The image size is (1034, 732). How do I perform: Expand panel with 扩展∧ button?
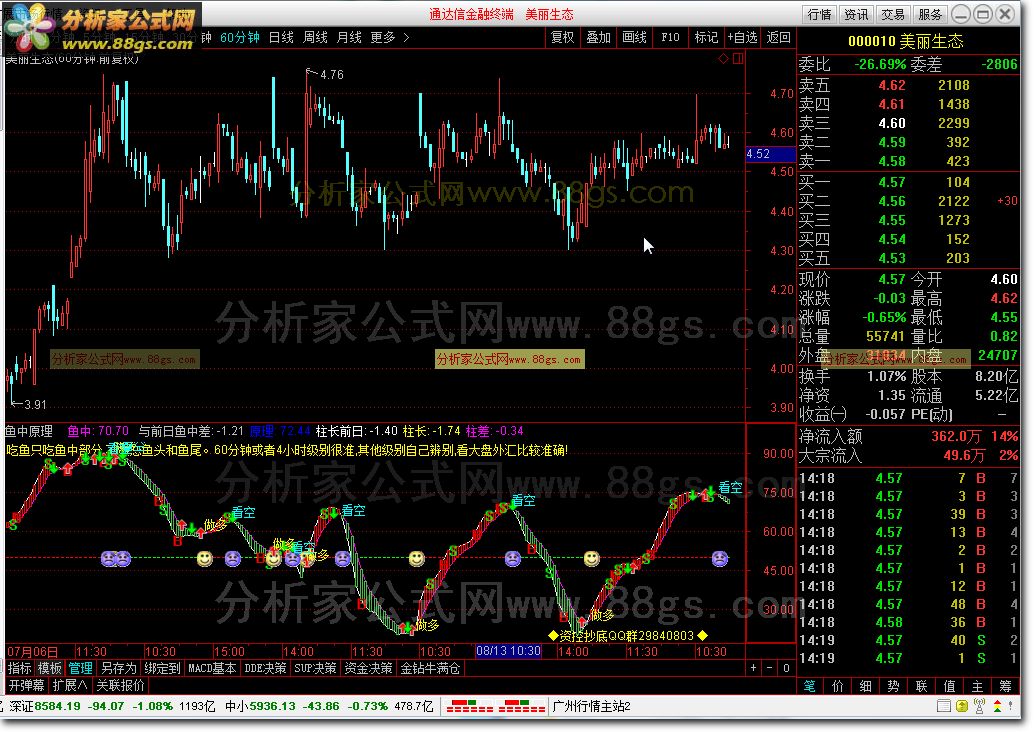(70, 685)
